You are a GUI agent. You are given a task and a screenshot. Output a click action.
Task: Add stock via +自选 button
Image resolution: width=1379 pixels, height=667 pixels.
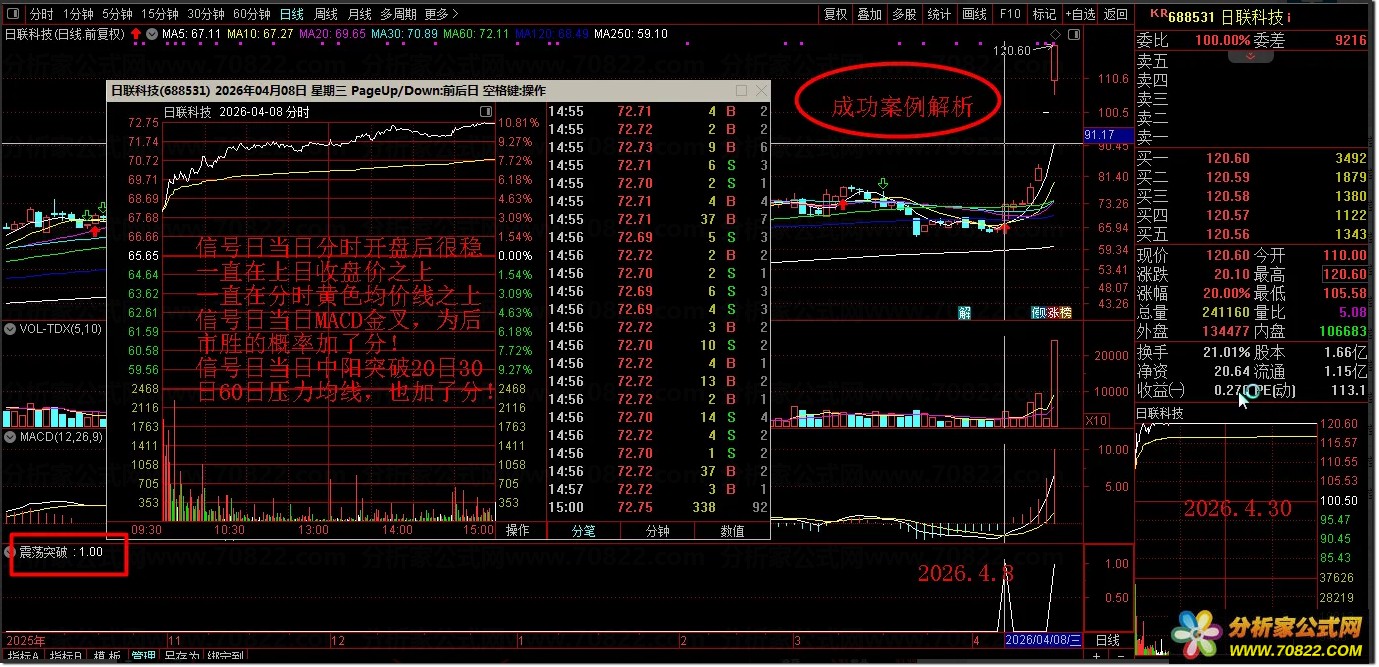pyautogui.click(x=1080, y=14)
